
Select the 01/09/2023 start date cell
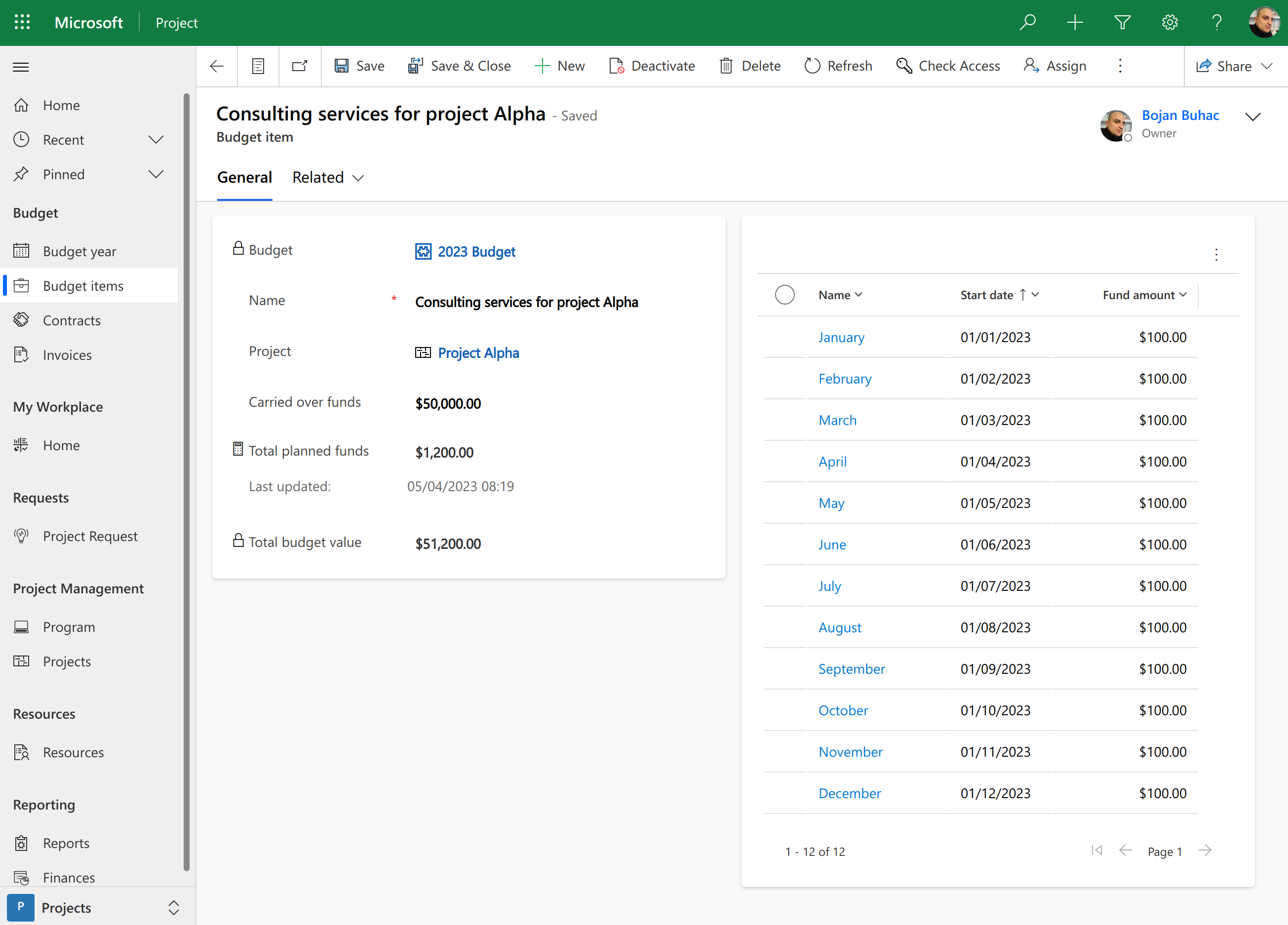995,669
